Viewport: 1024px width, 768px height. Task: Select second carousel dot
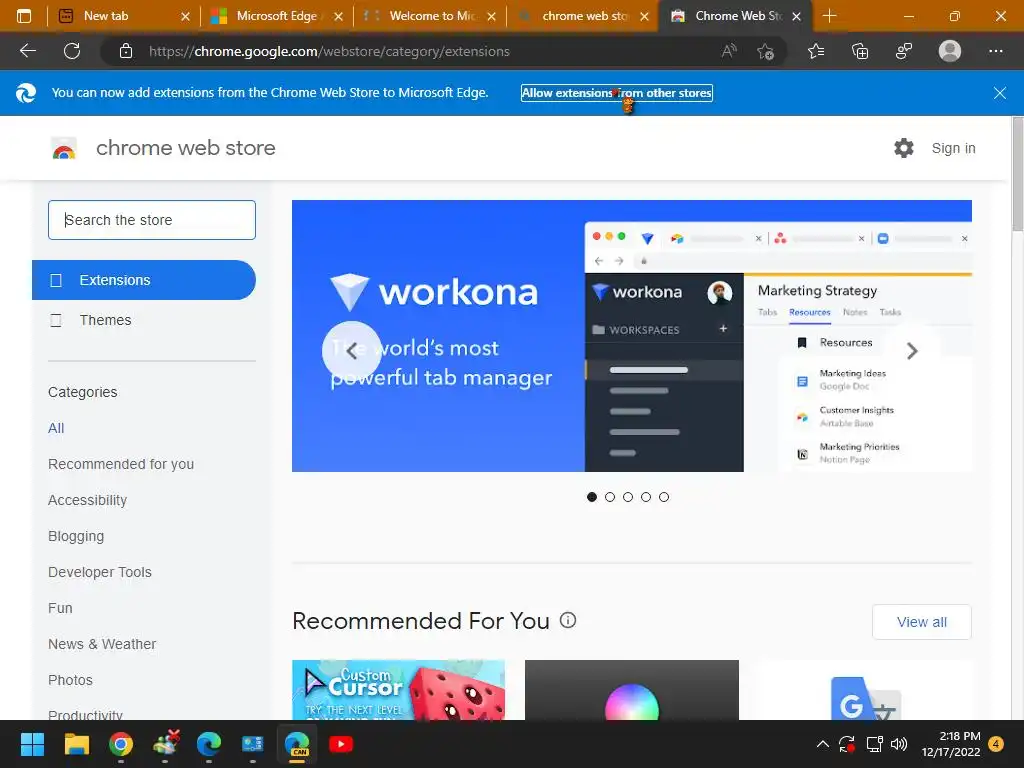[610, 497]
